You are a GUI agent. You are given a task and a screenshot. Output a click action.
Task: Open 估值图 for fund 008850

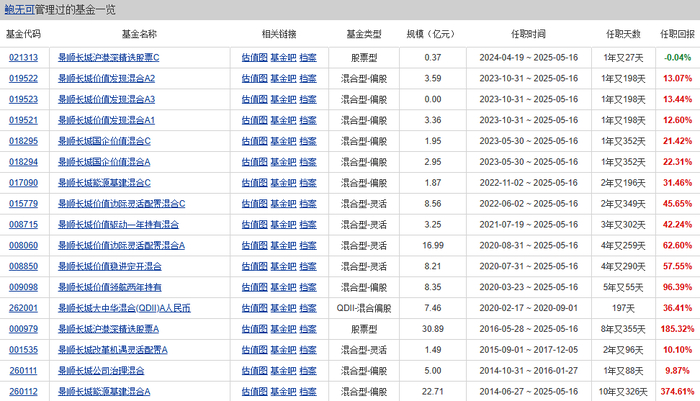pos(254,267)
